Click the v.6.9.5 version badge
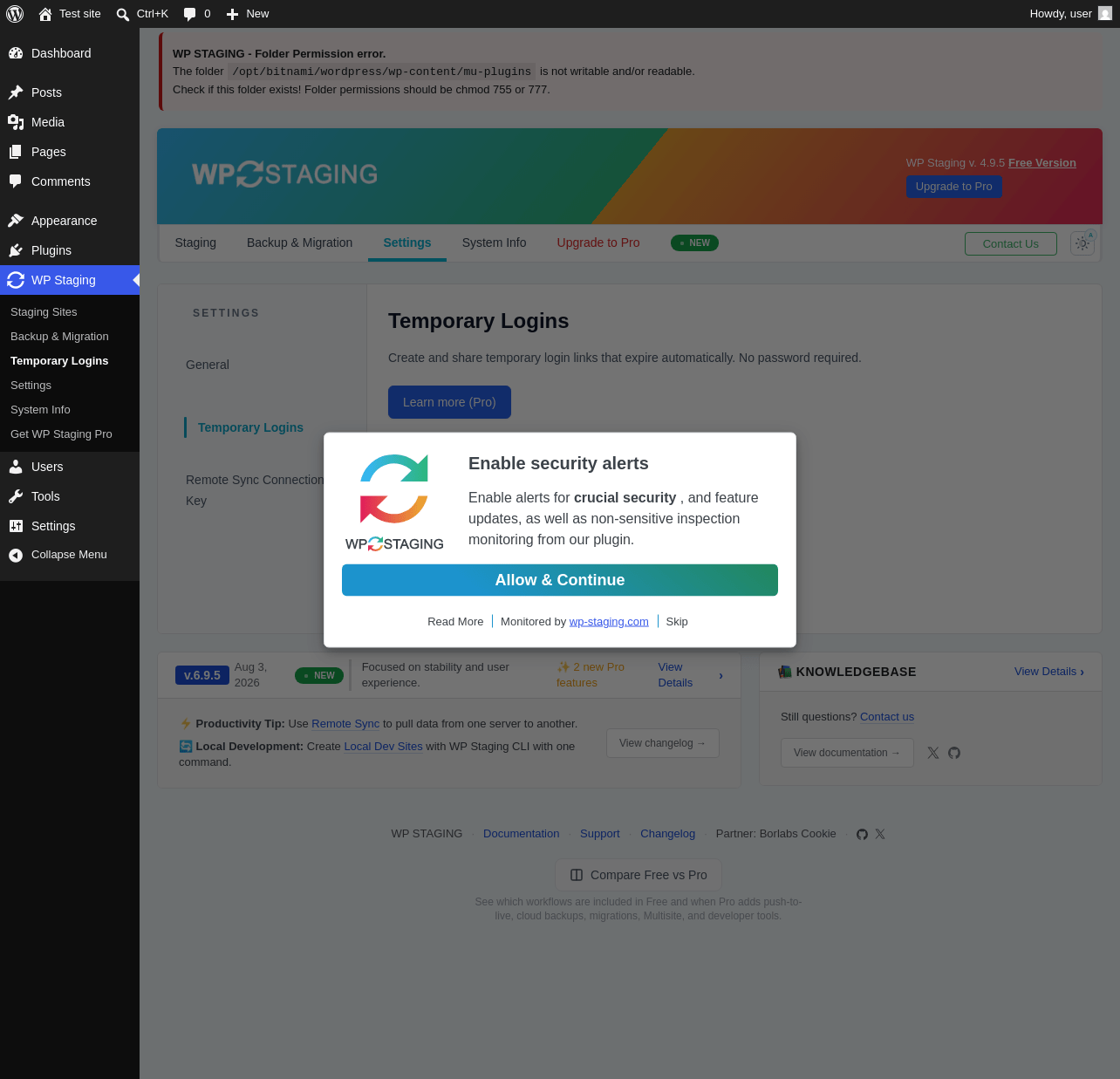The height and width of the screenshot is (1079, 1120). (202, 675)
